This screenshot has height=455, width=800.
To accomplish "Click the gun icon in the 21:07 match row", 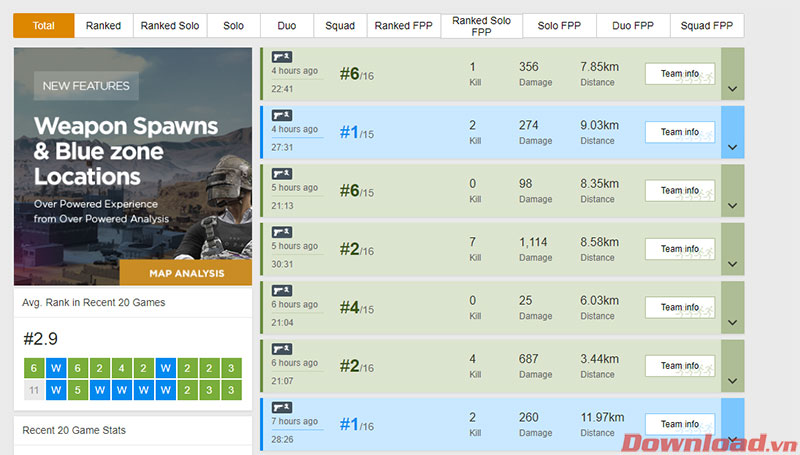I will tap(282, 349).
